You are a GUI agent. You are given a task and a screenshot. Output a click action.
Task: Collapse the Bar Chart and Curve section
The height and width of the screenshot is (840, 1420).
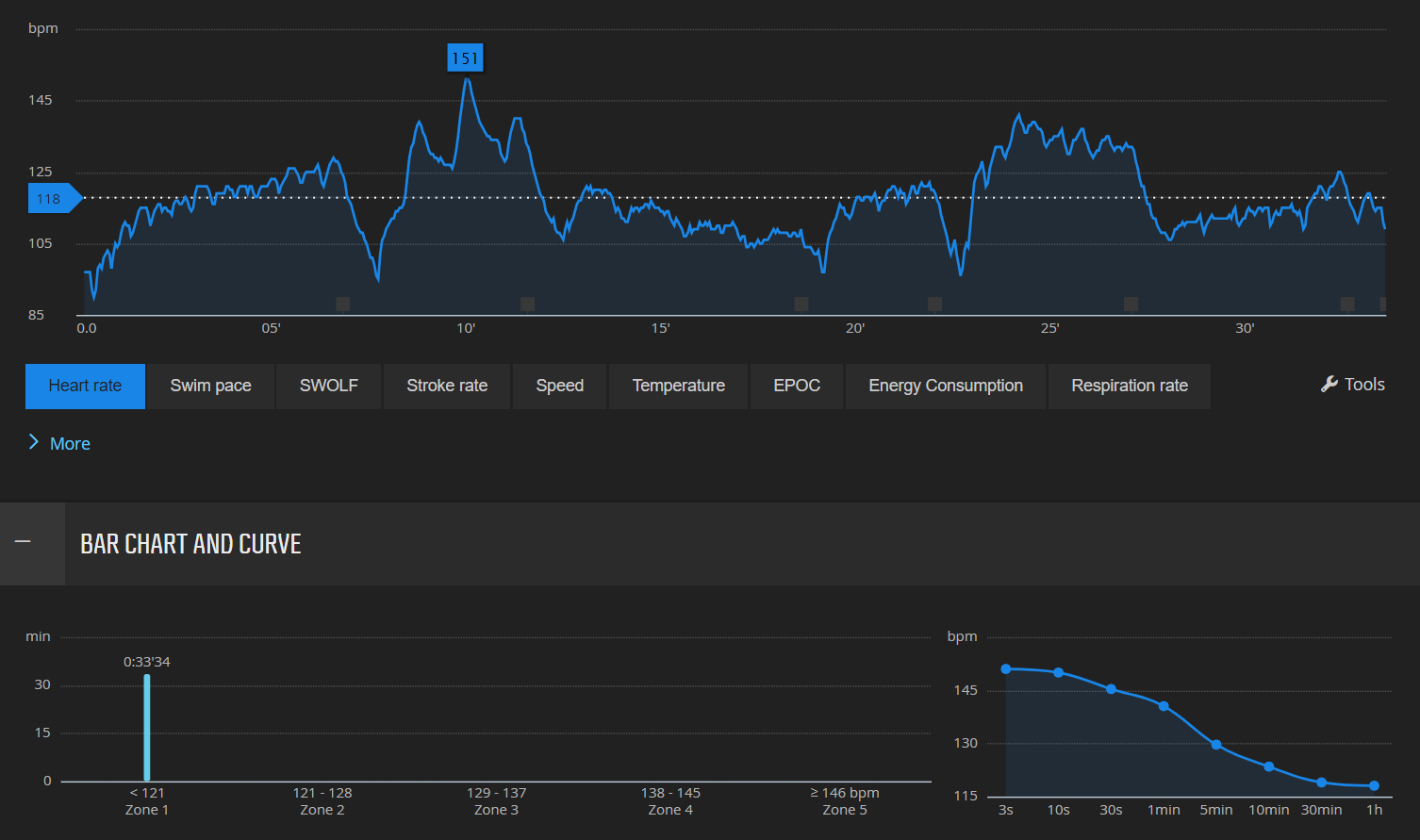24,542
